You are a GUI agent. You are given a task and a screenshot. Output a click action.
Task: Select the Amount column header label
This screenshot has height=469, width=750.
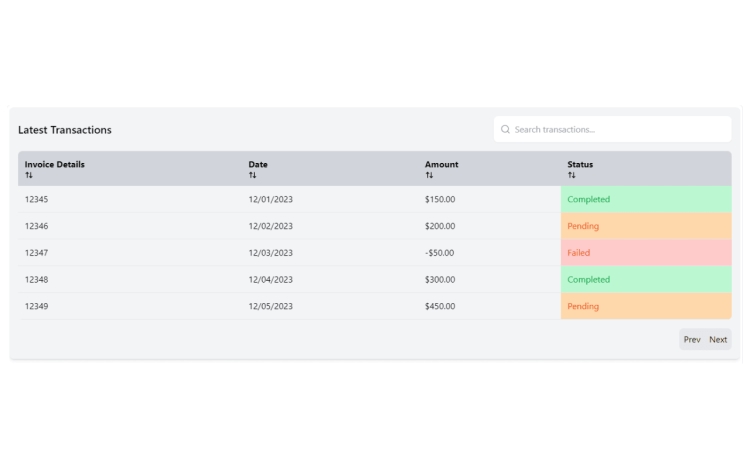click(441, 164)
